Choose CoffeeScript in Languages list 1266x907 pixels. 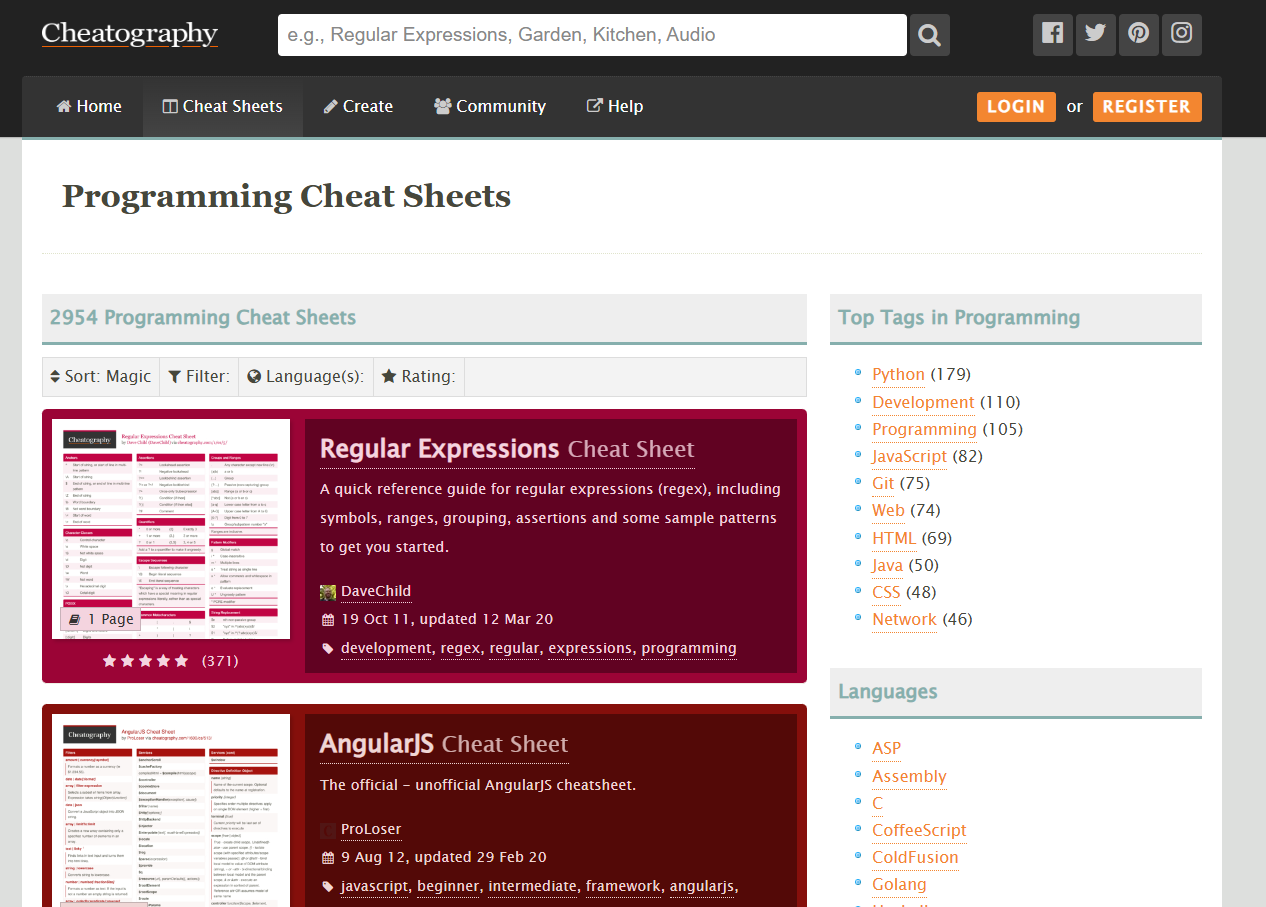tap(919, 831)
